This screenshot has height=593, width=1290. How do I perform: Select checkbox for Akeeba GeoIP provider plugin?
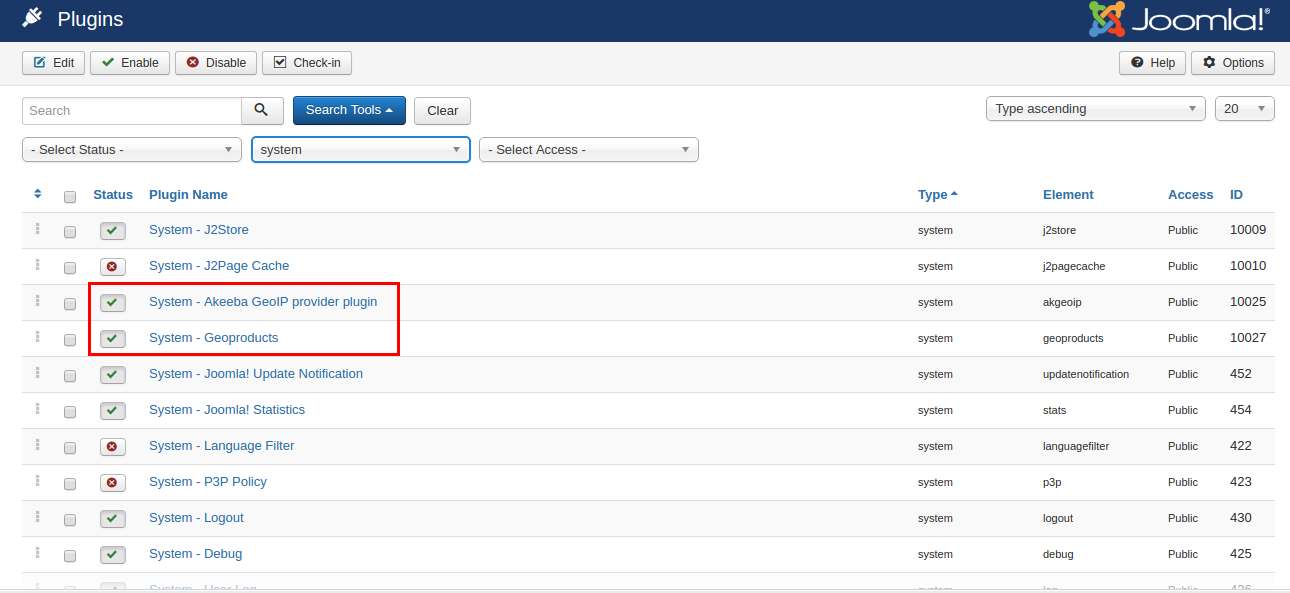tap(70, 304)
